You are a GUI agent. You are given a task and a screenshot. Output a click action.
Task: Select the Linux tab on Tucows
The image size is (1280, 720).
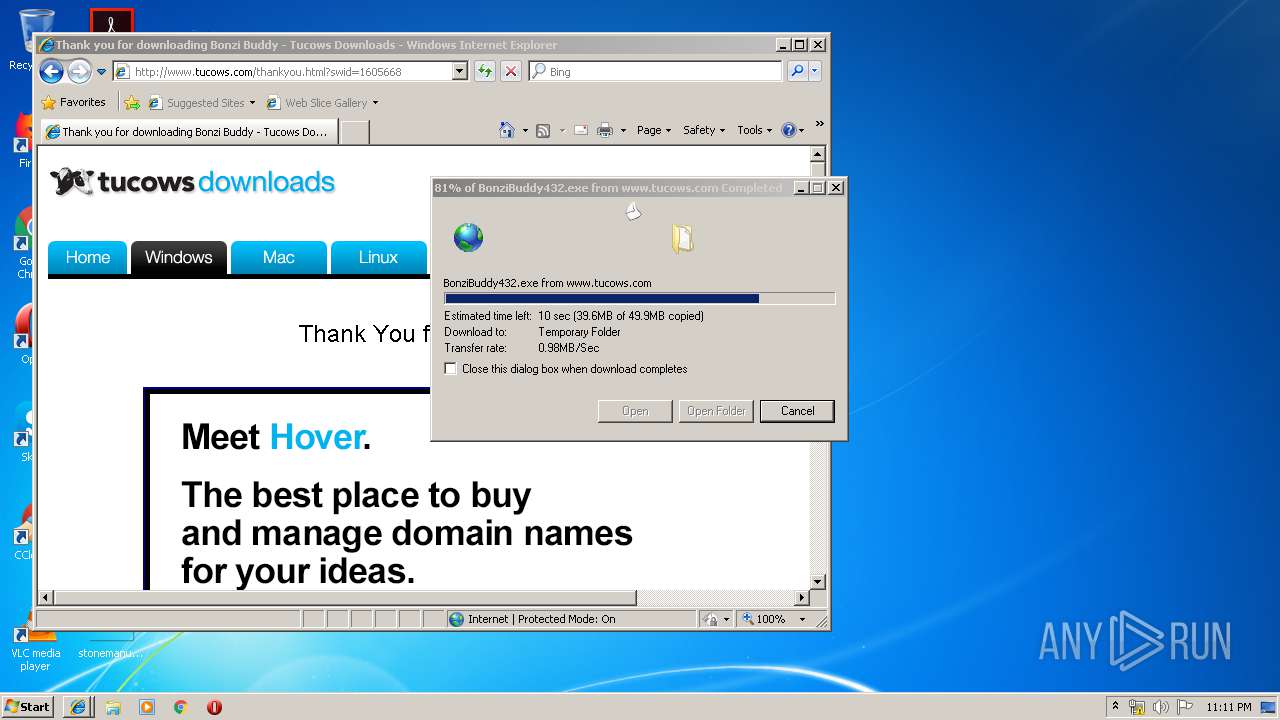click(x=378, y=257)
